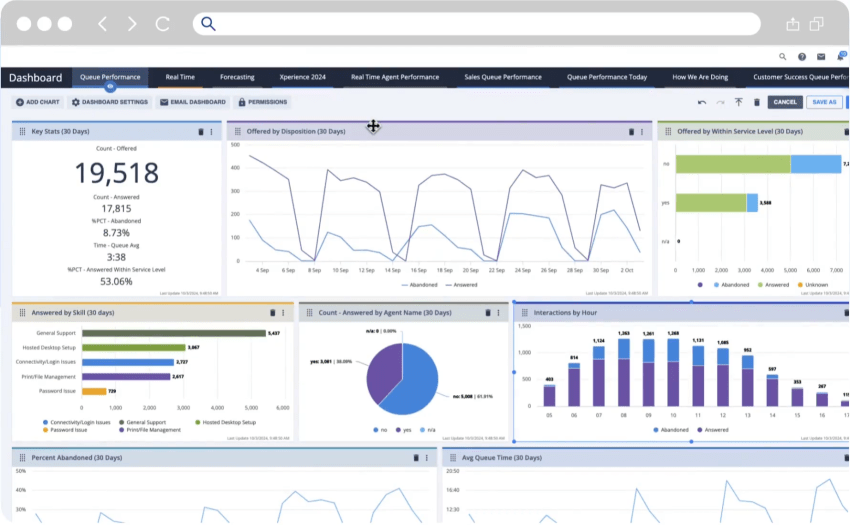850x525 pixels.
Task: Click the drag handle on Answered by Skill panel
Action: pyautogui.click(x=21, y=313)
